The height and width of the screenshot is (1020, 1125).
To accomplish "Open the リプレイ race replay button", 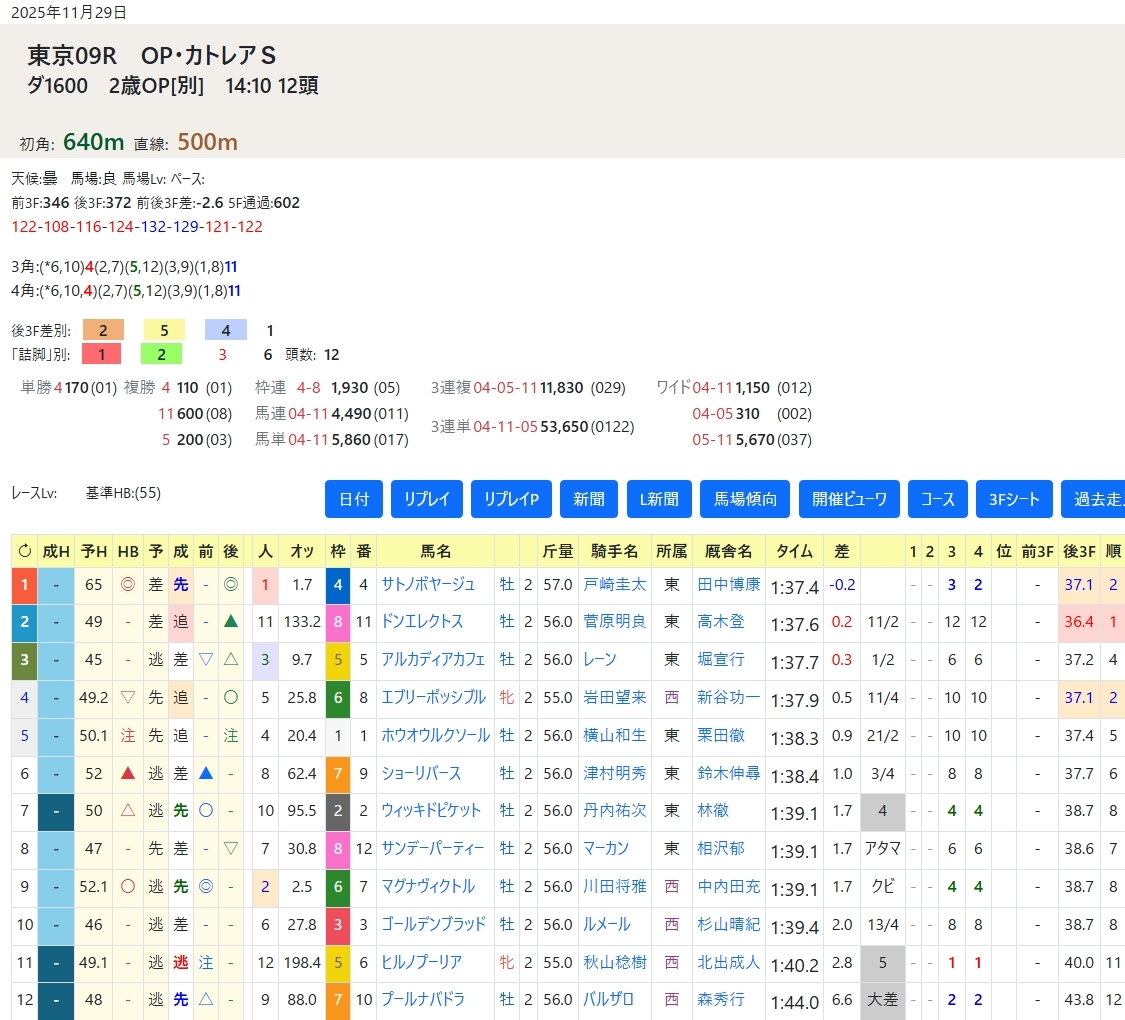I will (426, 499).
